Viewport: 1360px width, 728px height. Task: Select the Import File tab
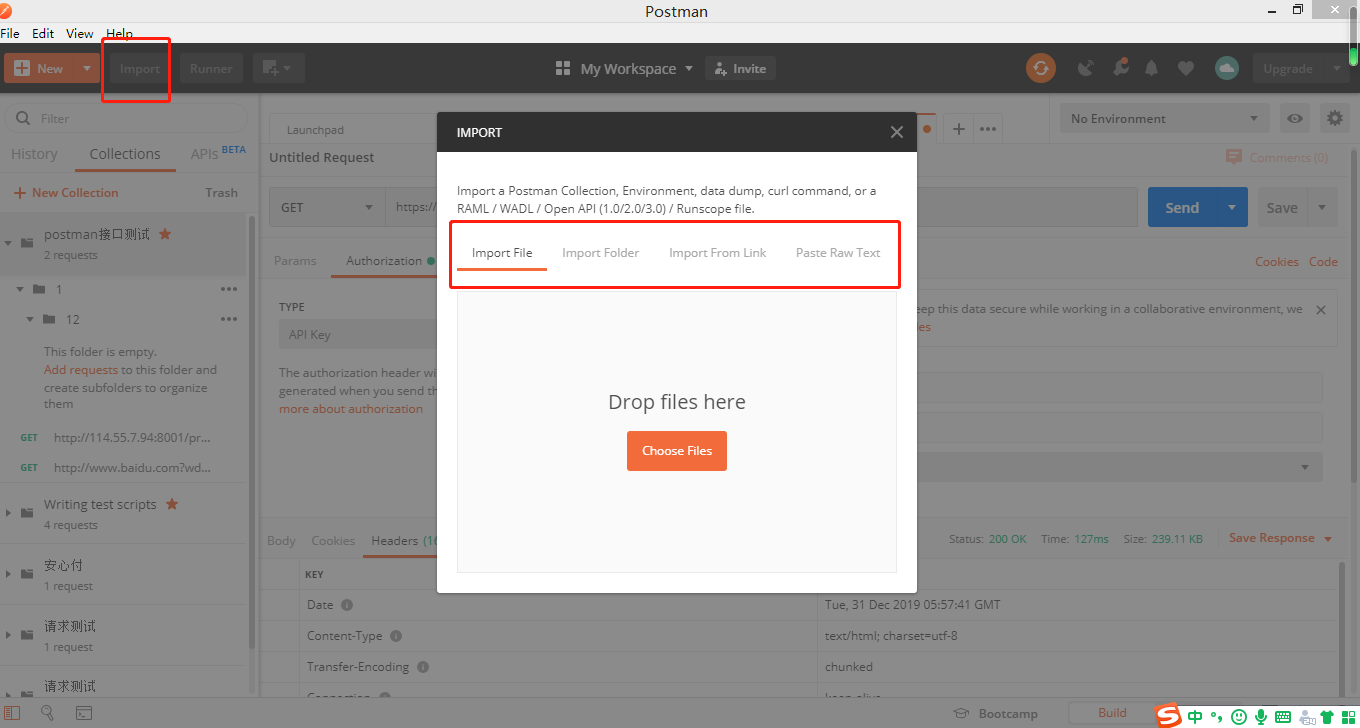[x=502, y=252]
